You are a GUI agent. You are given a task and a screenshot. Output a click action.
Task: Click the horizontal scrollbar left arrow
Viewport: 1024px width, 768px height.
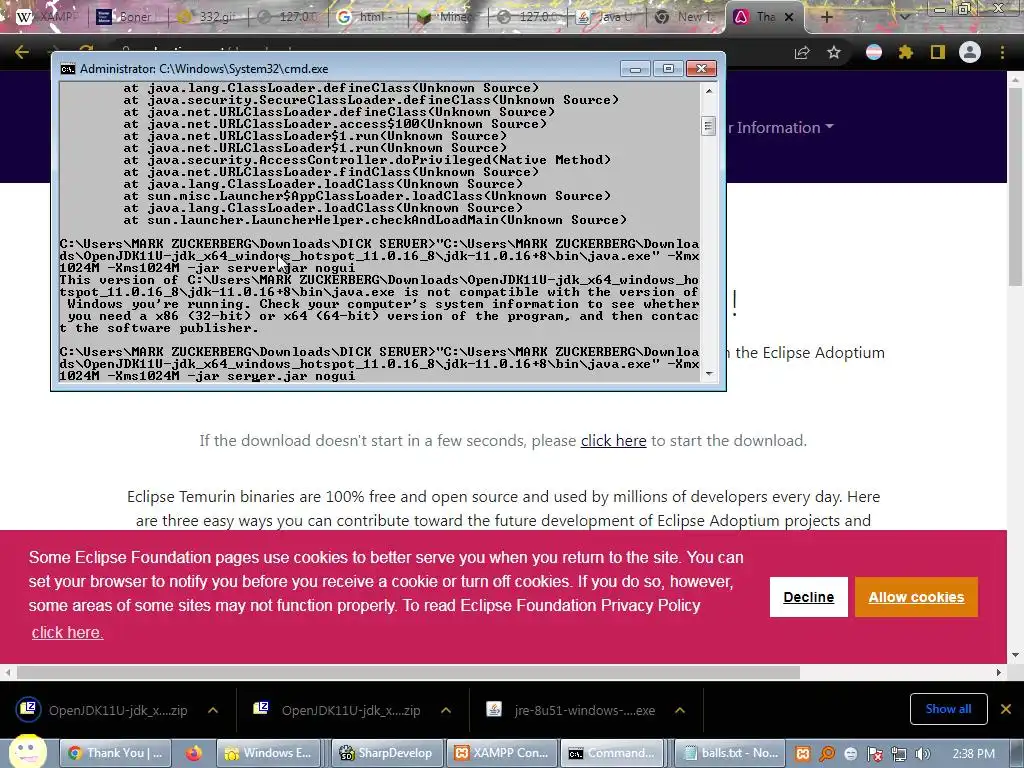coord(7,672)
